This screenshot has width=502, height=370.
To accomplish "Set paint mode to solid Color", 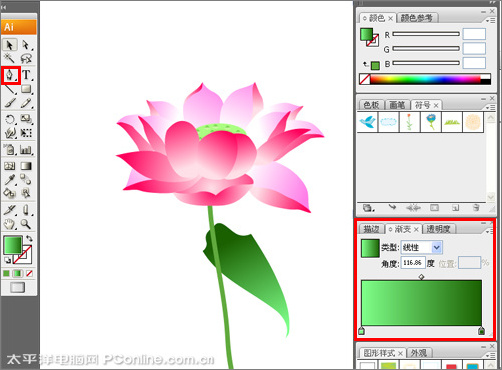I will [x=6, y=274].
